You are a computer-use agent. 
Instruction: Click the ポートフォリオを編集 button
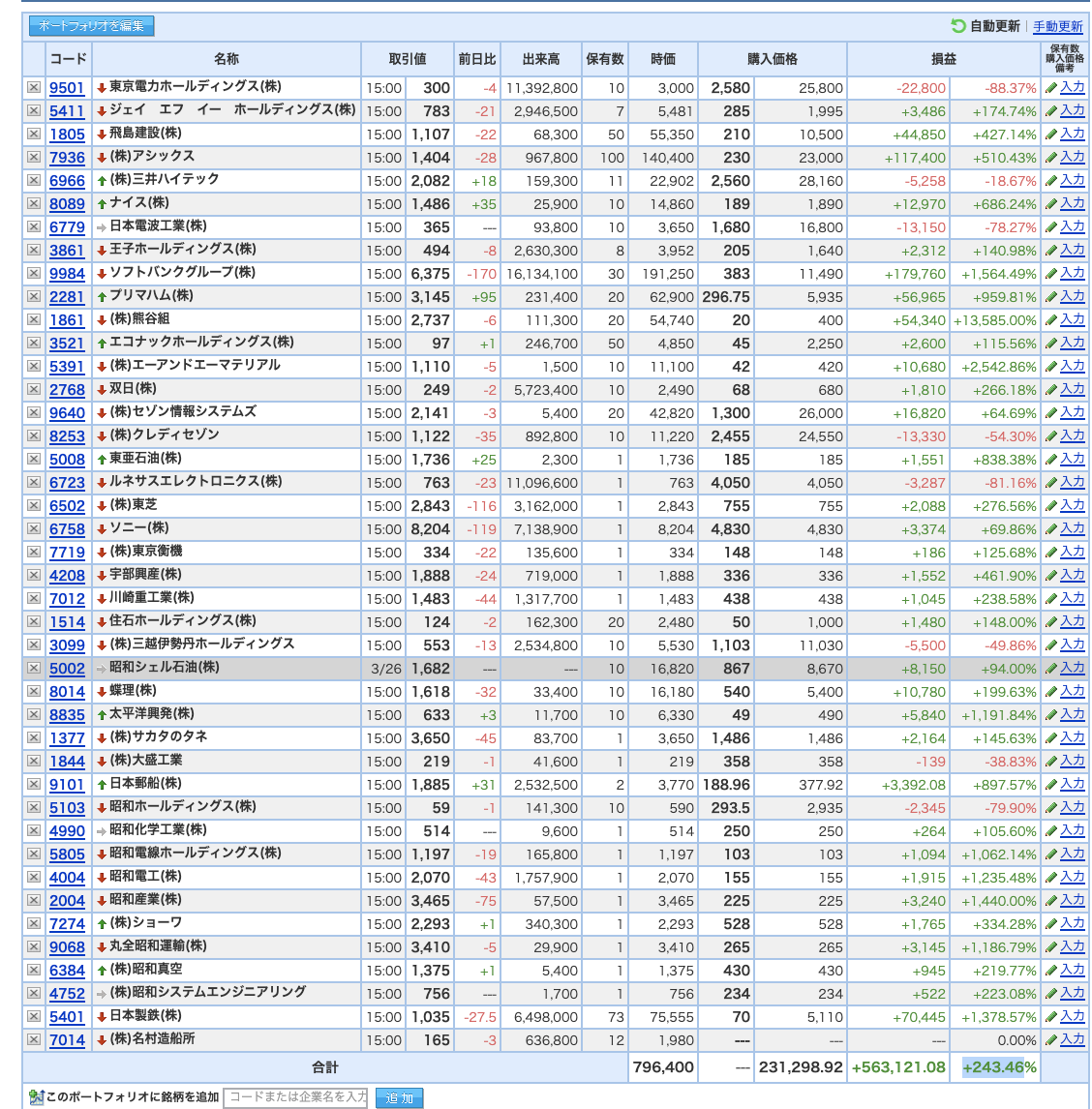pos(91,25)
